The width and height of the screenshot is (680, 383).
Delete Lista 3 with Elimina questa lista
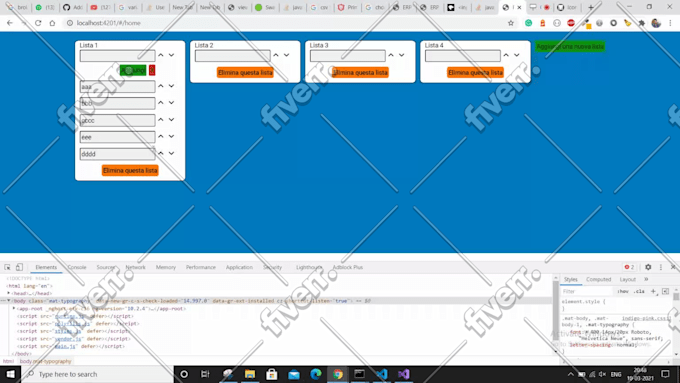pyautogui.click(x=360, y=72)
